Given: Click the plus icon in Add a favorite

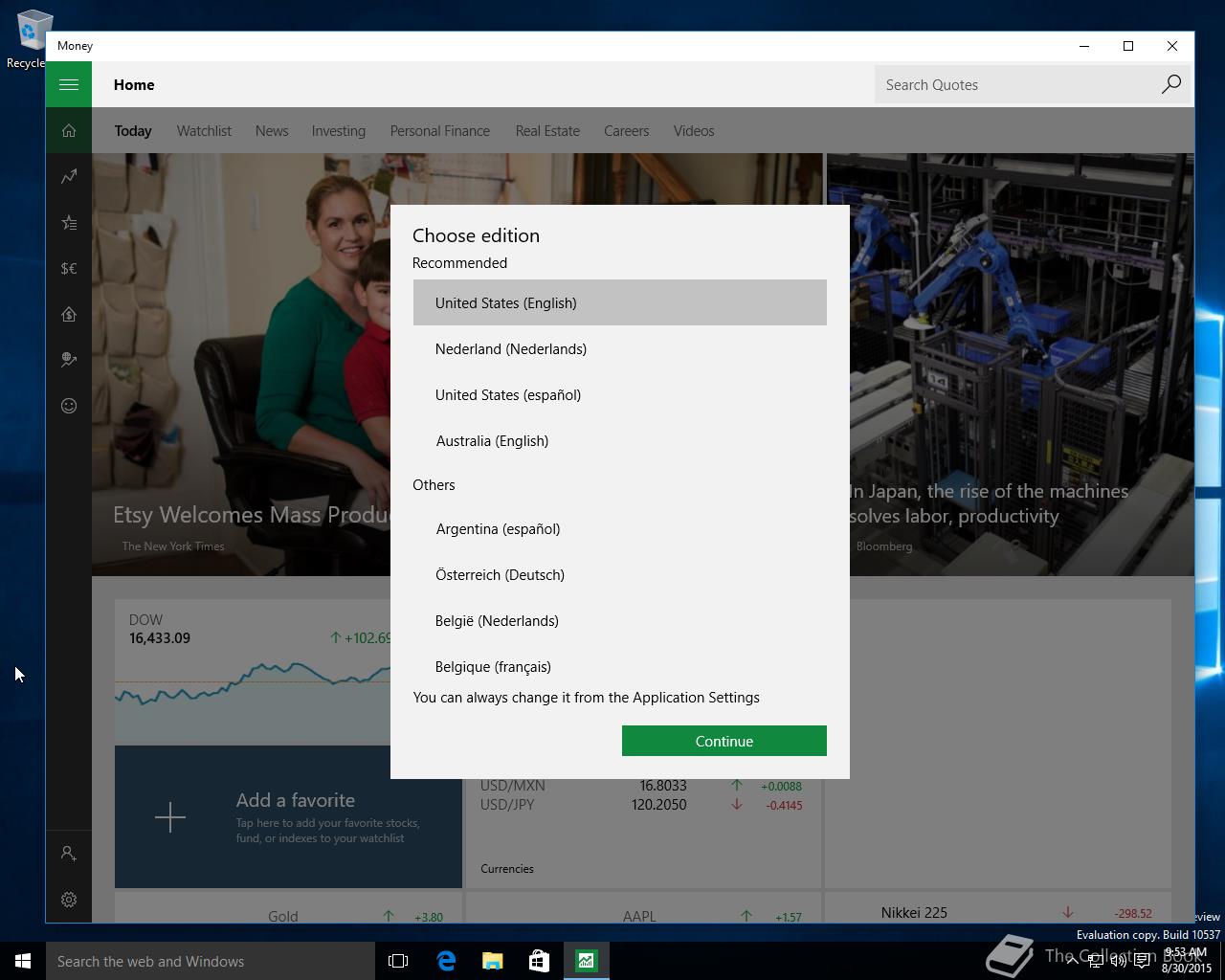Looking at the screenshot, I should 170,817.
